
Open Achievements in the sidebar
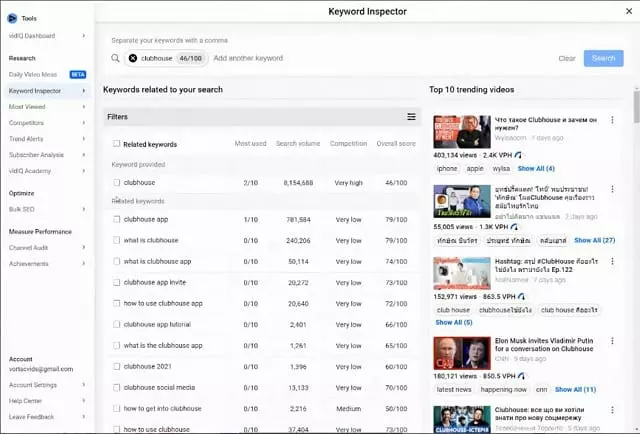[29, 264]
